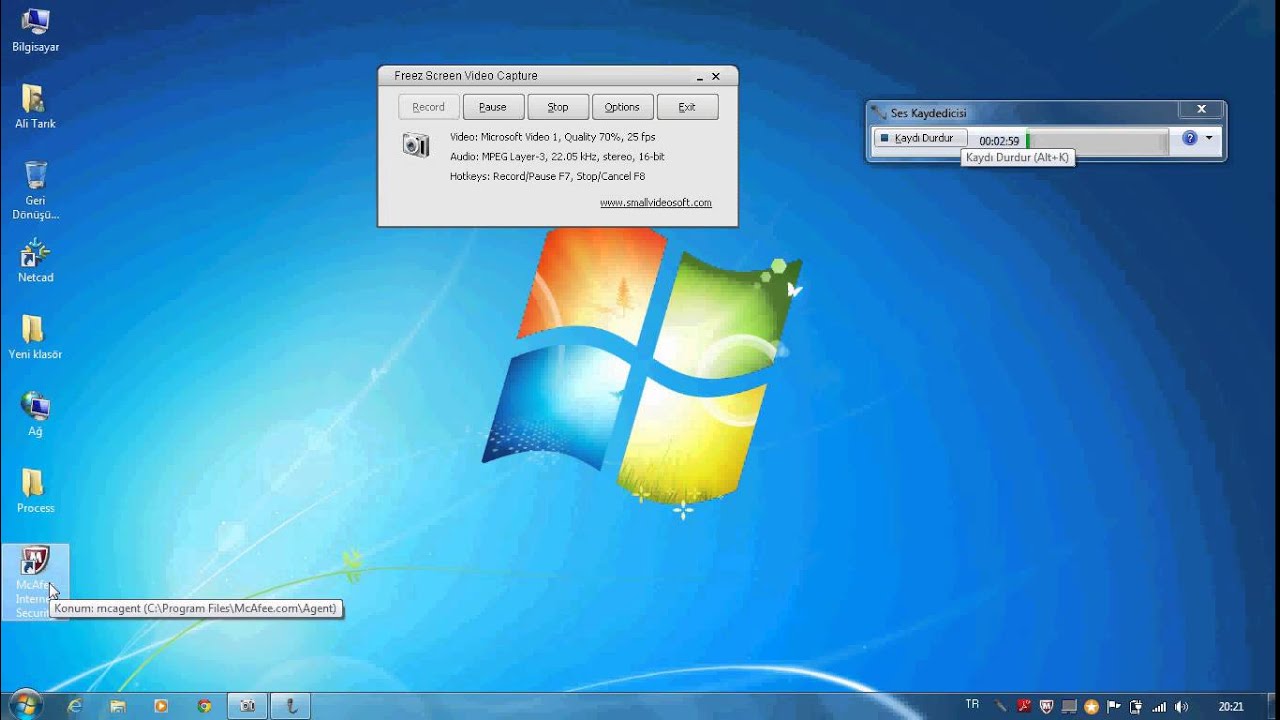Viewport: 1280px width, 720px height.
Task: Click the disabled Record button
Action: (x=428, y=107)
